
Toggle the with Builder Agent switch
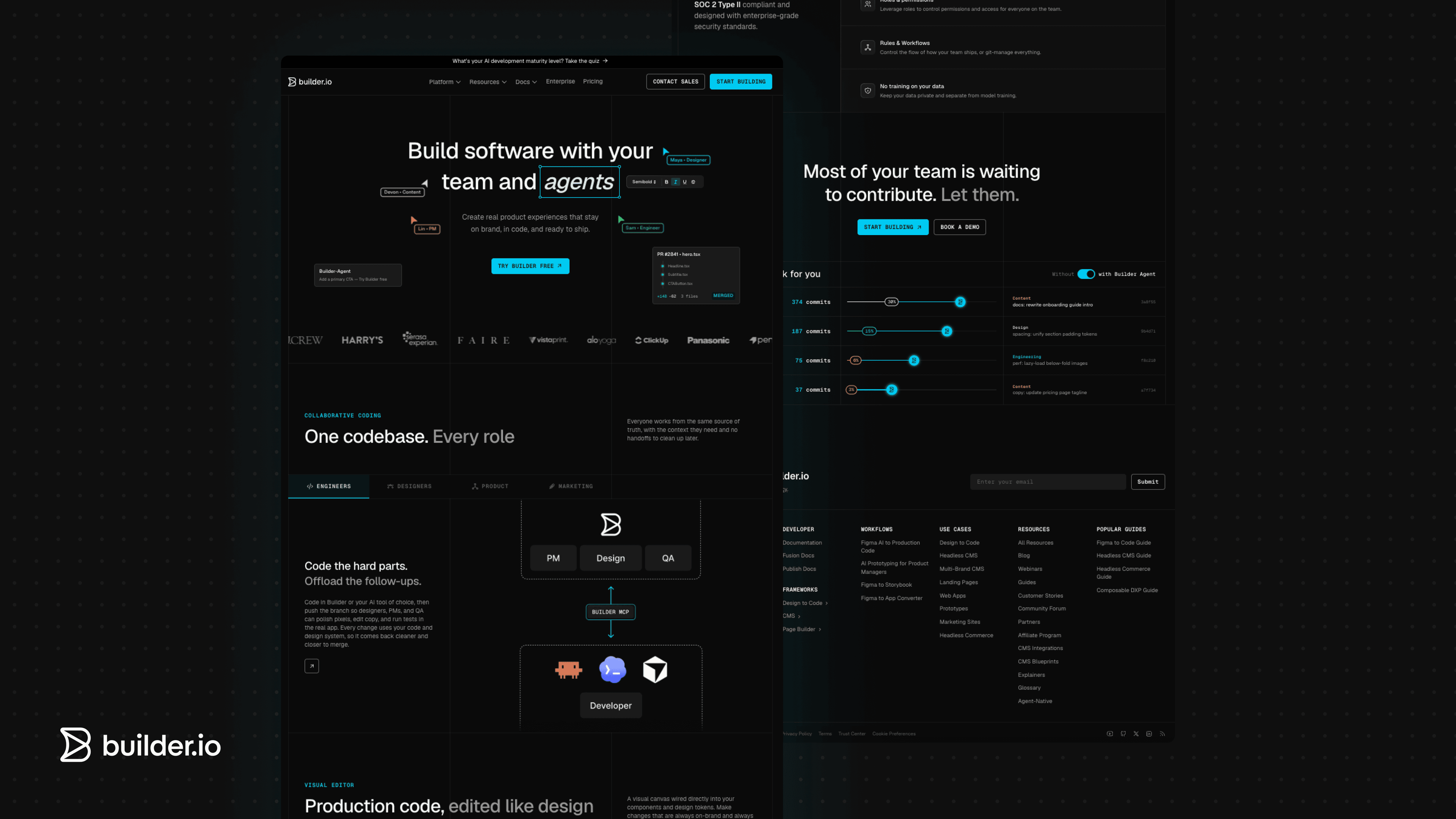coord(1086,274)
